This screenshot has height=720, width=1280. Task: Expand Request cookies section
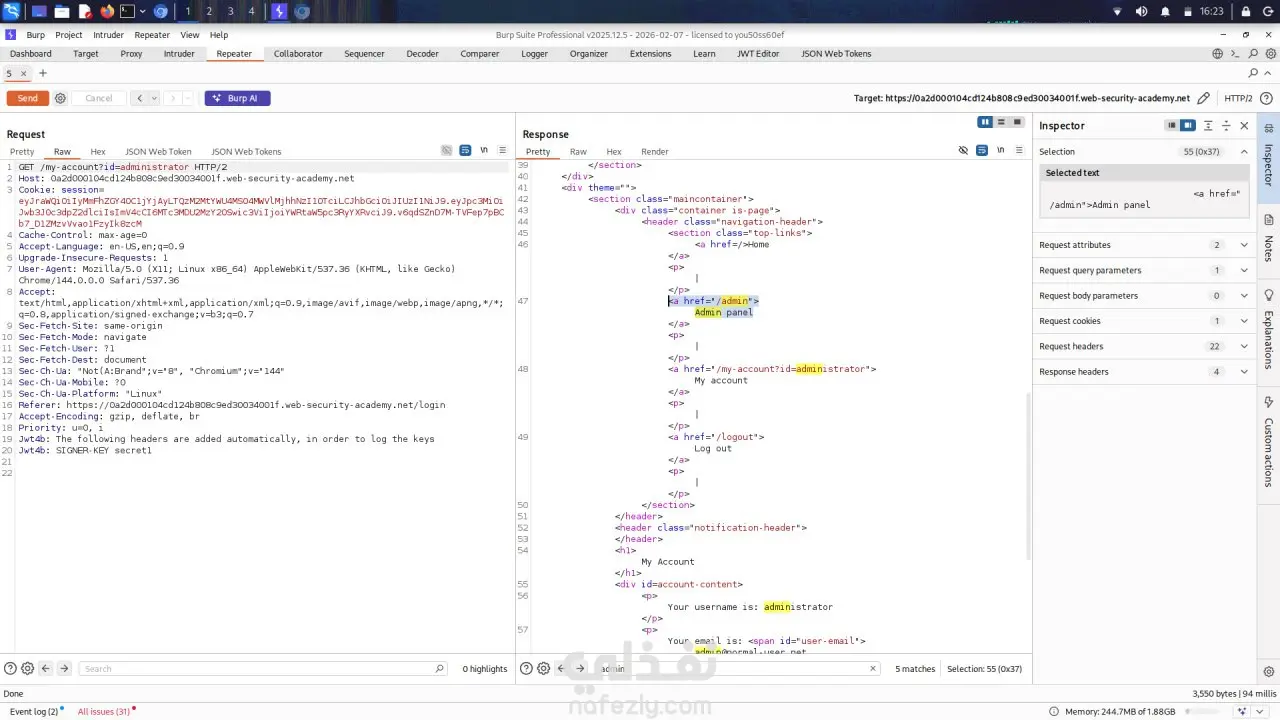click(x=1143, y=321)
